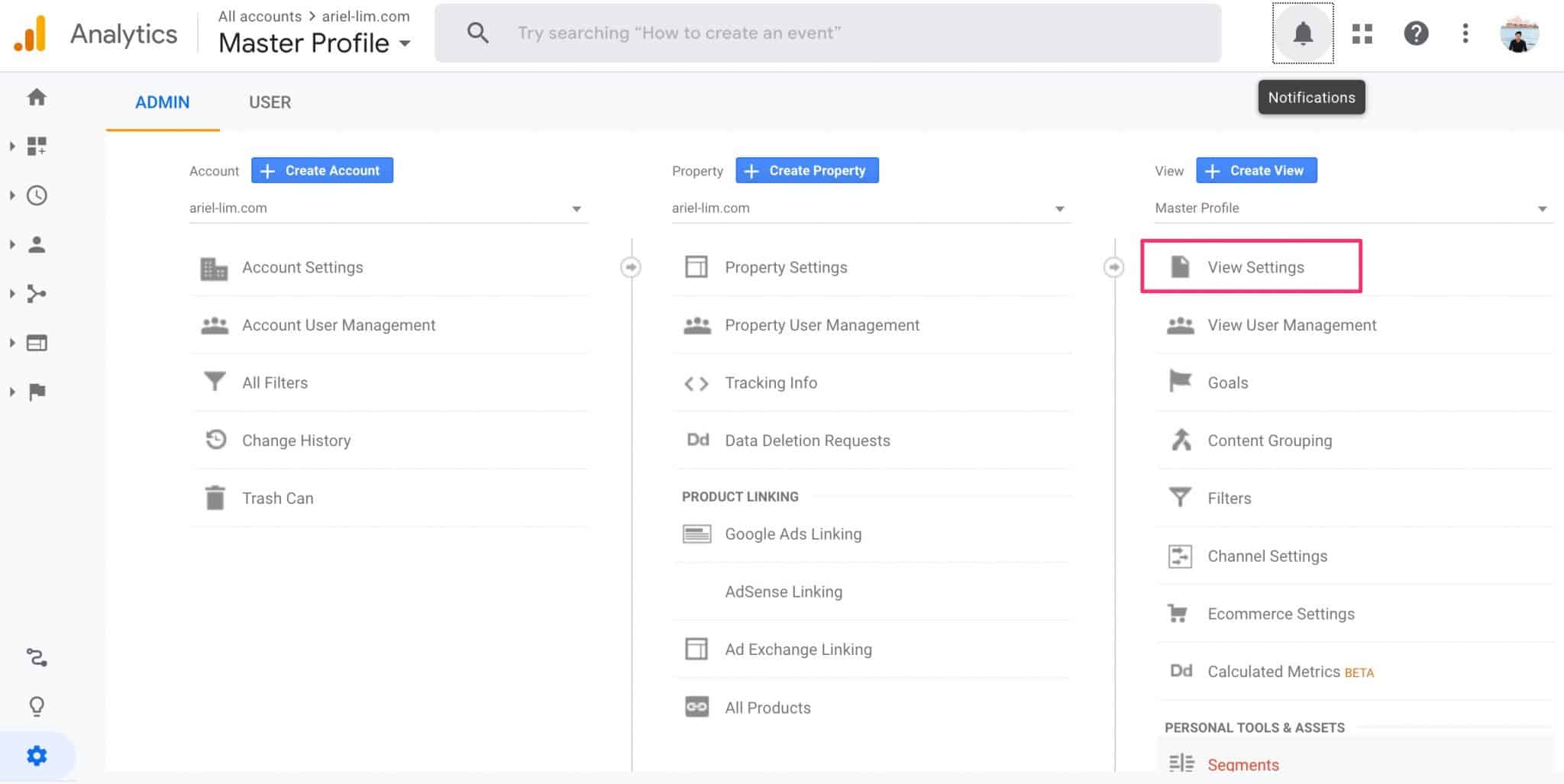Open View User Management

1355,325
